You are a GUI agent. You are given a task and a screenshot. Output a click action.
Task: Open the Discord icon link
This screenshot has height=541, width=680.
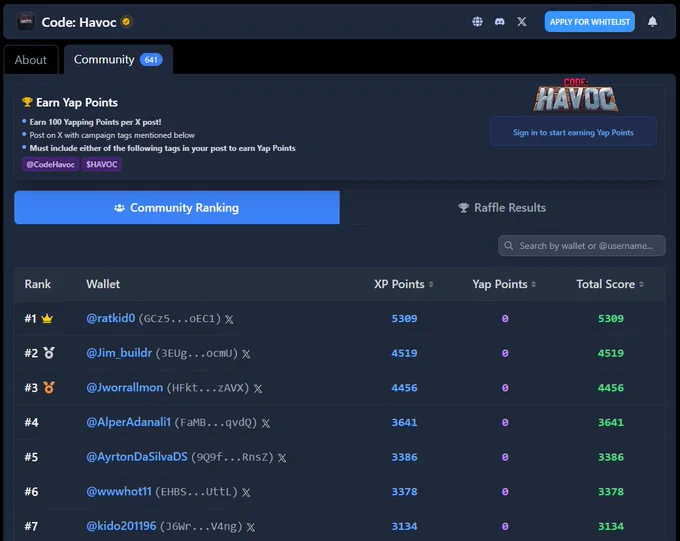(x=500, y=22)
